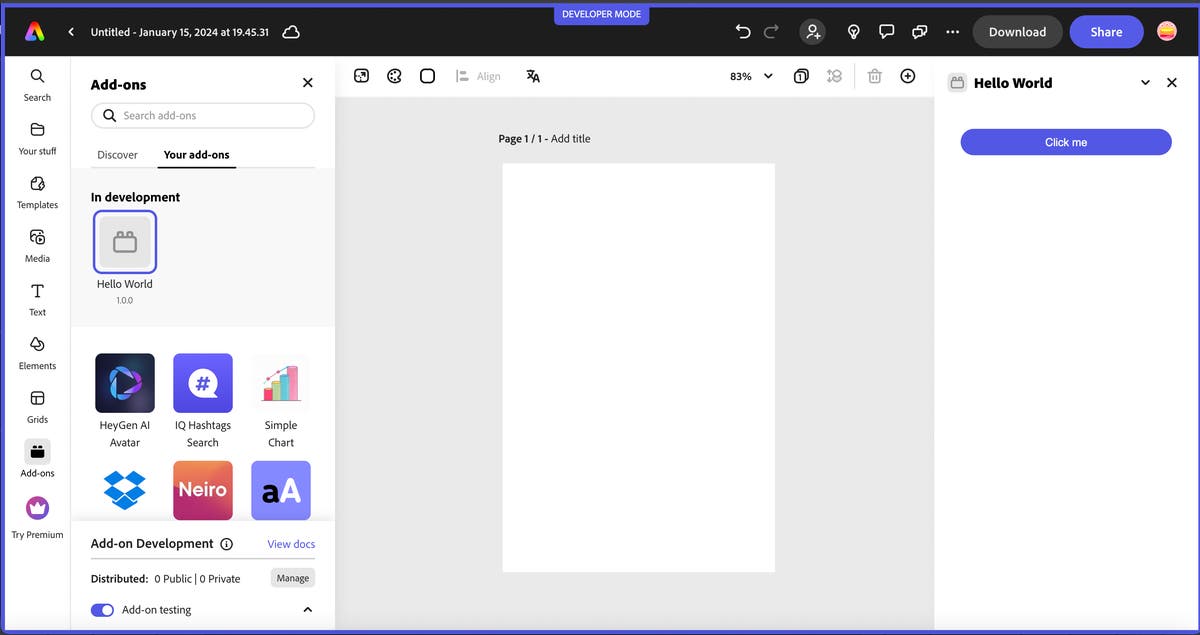Viewport: 1200px width, 635px height.
Task: Select Add-ons in the sidebar
Action: (37, 460)
